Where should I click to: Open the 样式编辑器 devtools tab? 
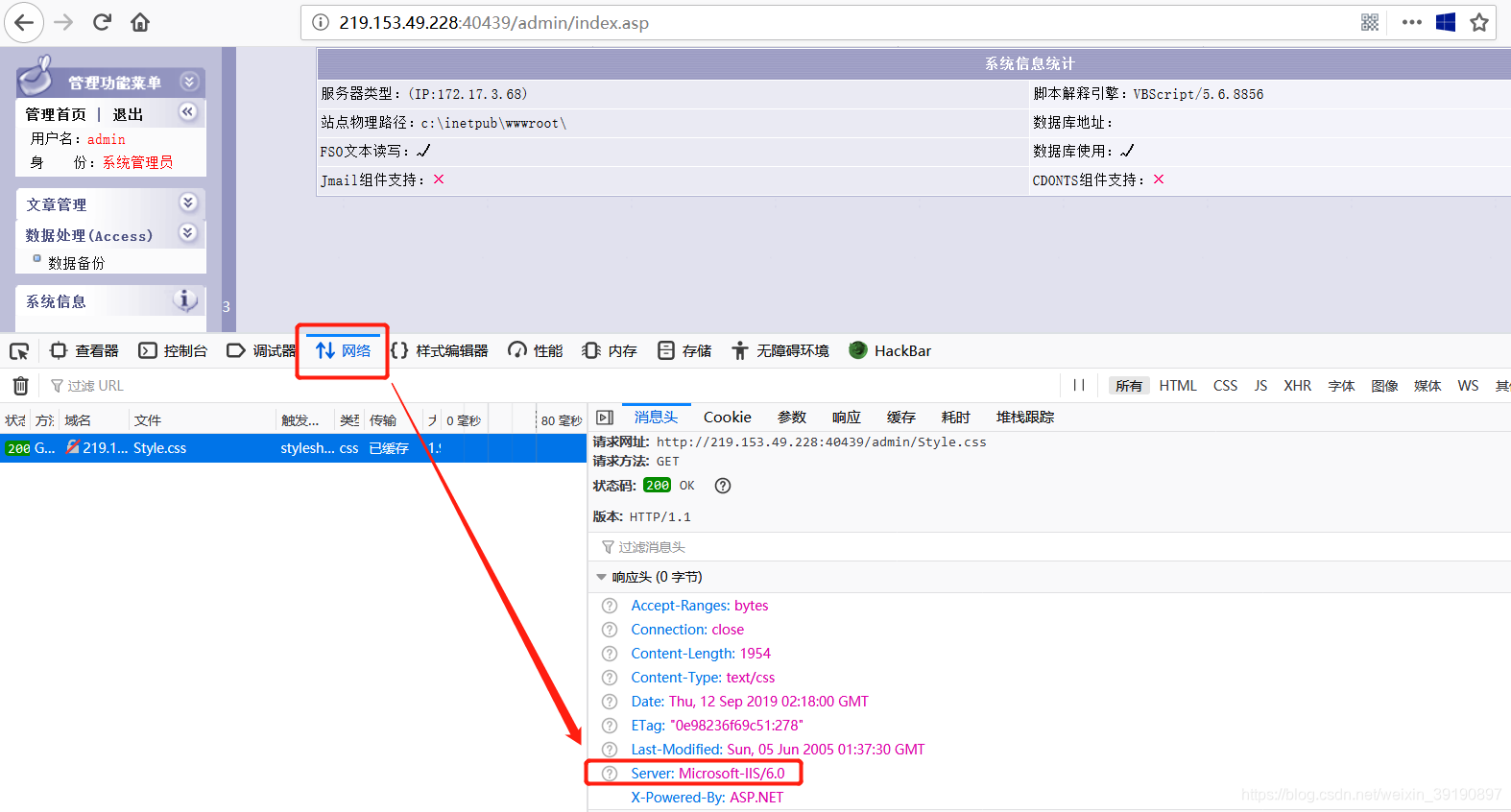pos(440,351)
